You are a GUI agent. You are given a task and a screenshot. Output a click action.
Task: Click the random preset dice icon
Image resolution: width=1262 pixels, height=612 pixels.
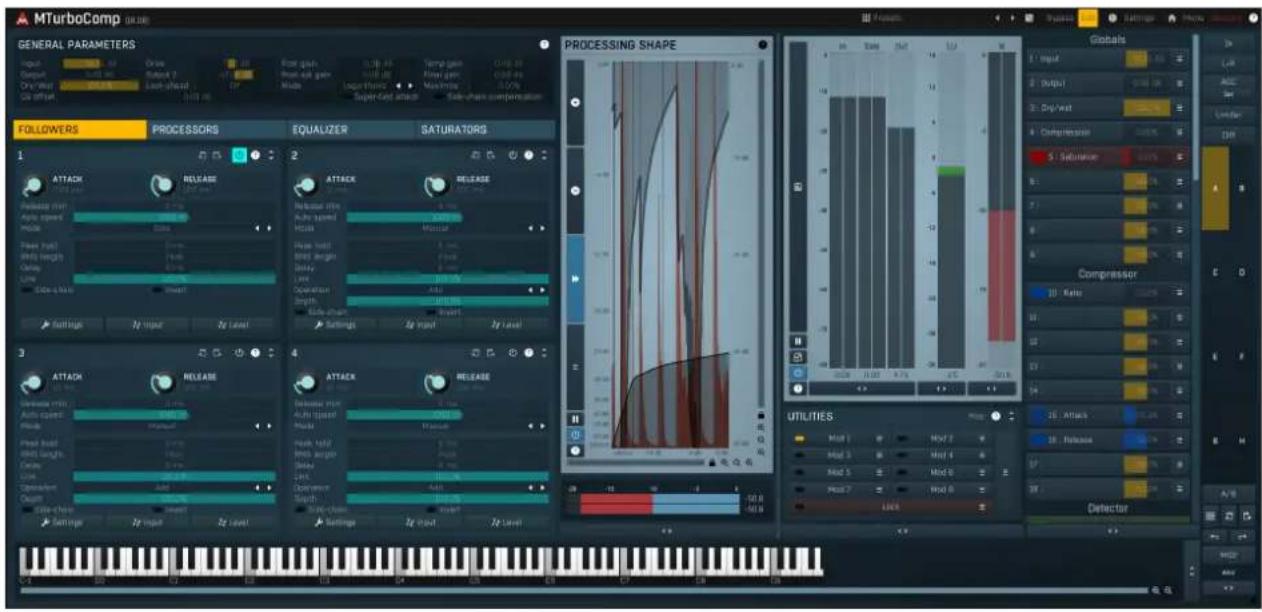(1030, 19)
